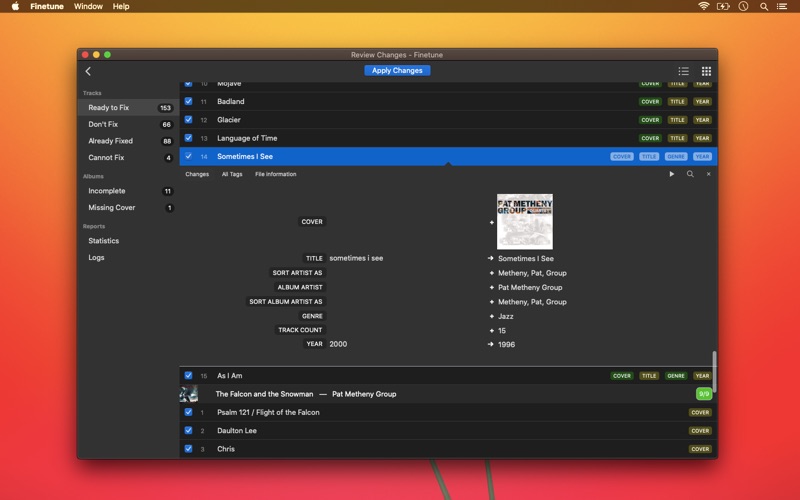Viewport: 800px width, 500px height.
Task: Play the Sometimes I See track
Action: point(671,174)
